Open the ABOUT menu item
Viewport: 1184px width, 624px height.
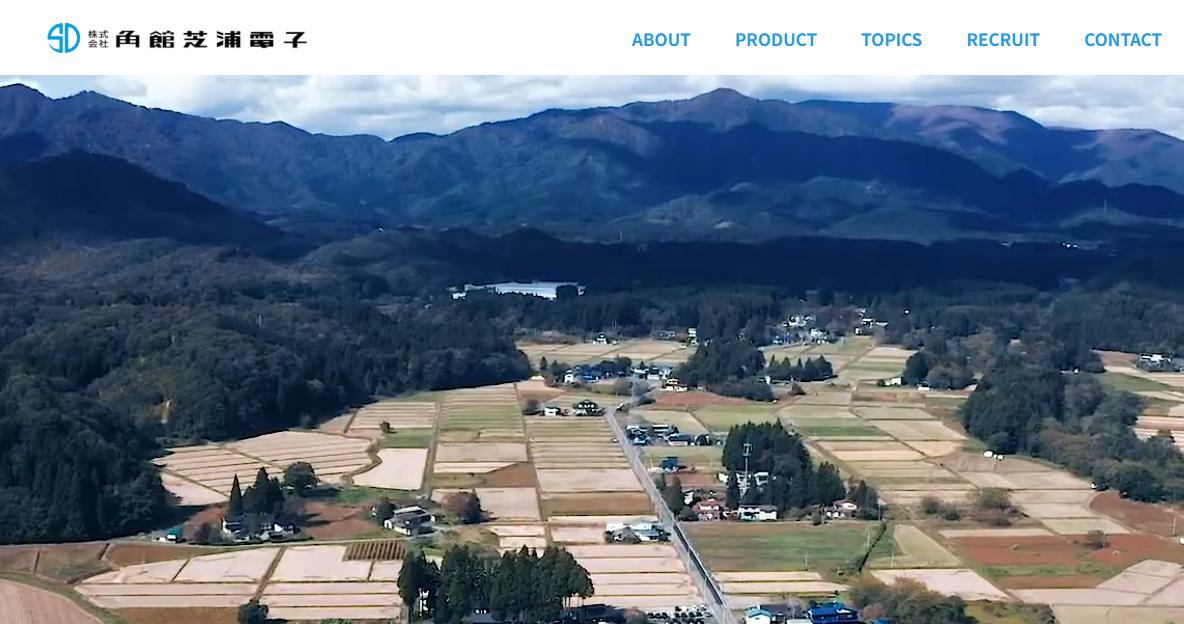(661, 39)
